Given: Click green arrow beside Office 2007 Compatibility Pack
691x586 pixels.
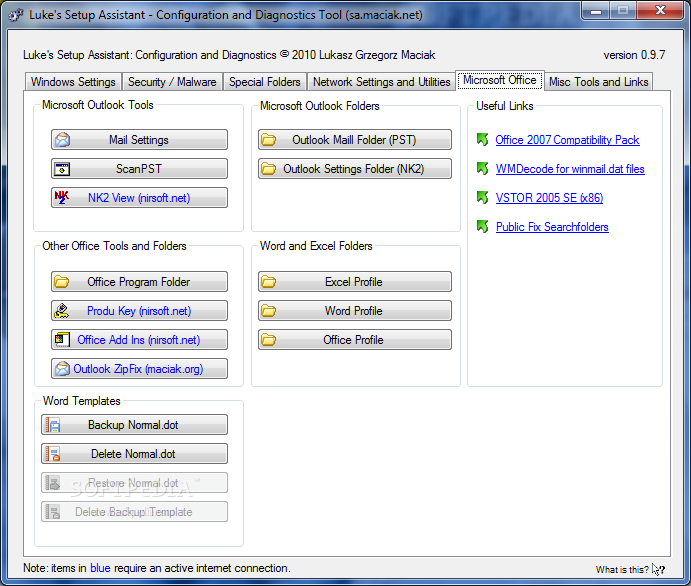Looking at the screenshot, I should click(x=483, y=140).
